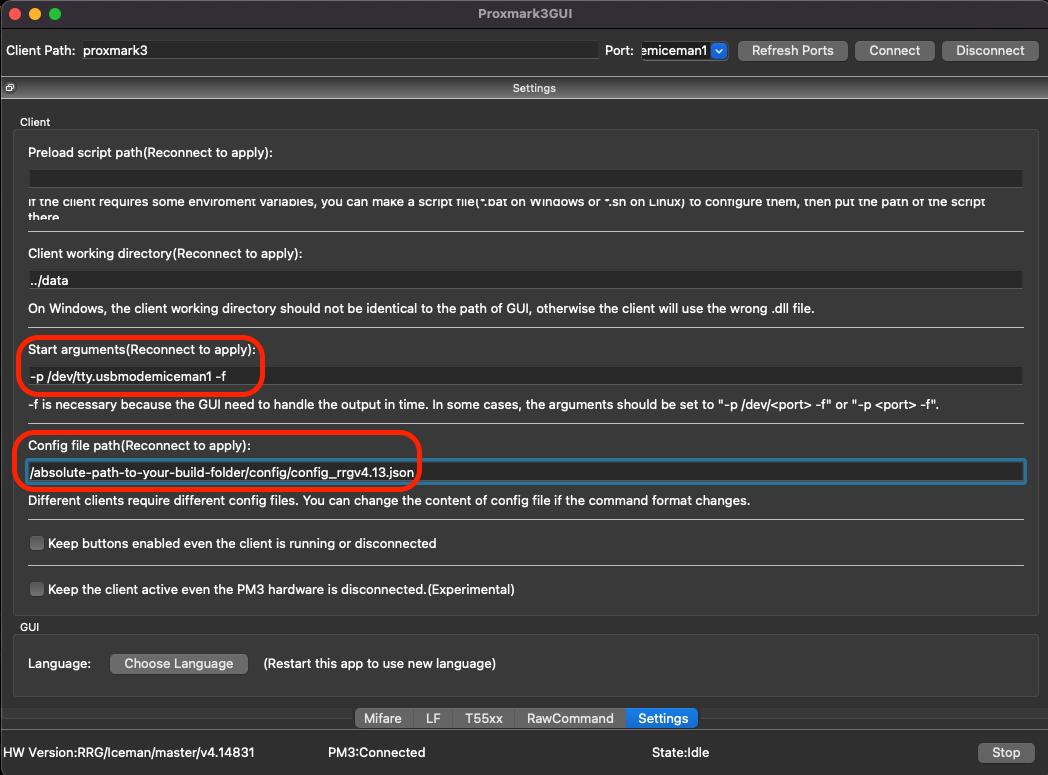Select the Settings tab
This screenshot has height=775, width=1048.
pyautogui.click(x=662, y=718)
